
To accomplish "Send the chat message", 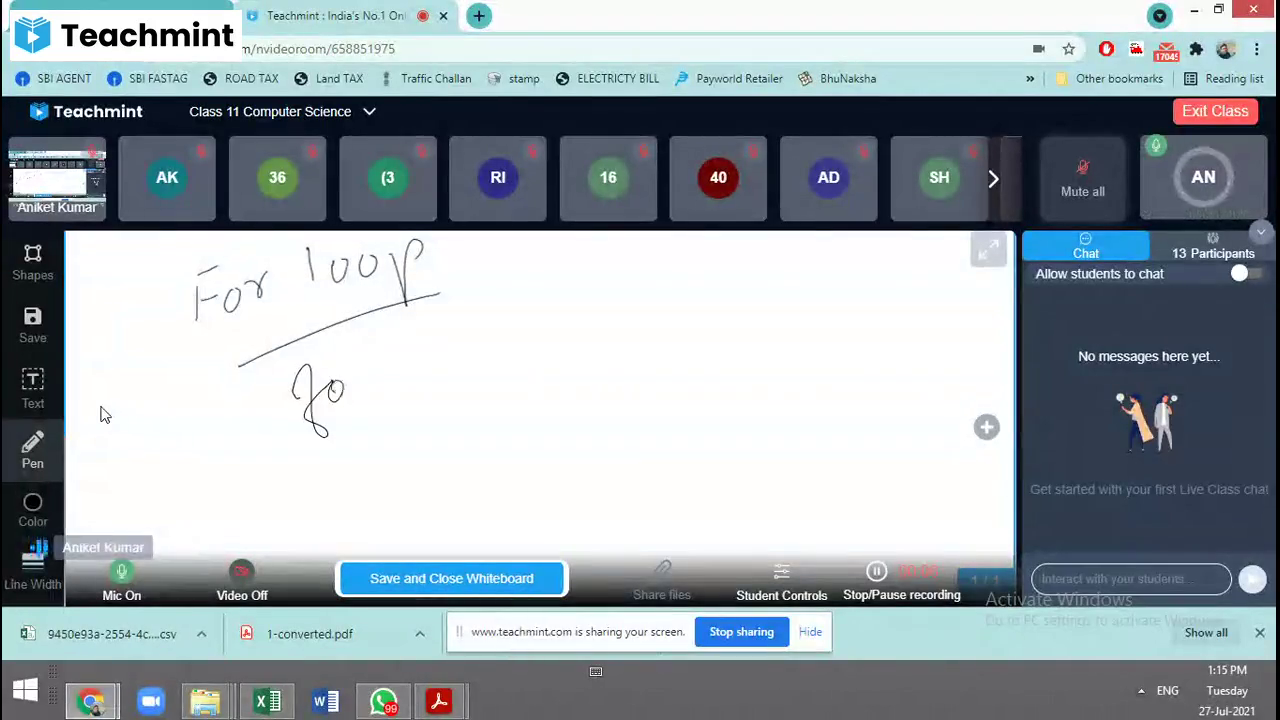I will point(1252,579).
